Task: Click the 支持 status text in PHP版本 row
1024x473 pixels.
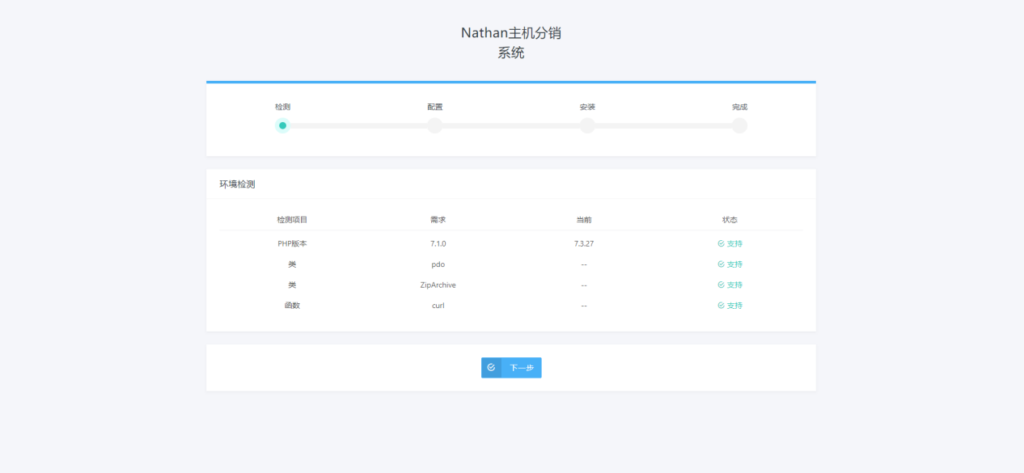Action: coord(735,244)
